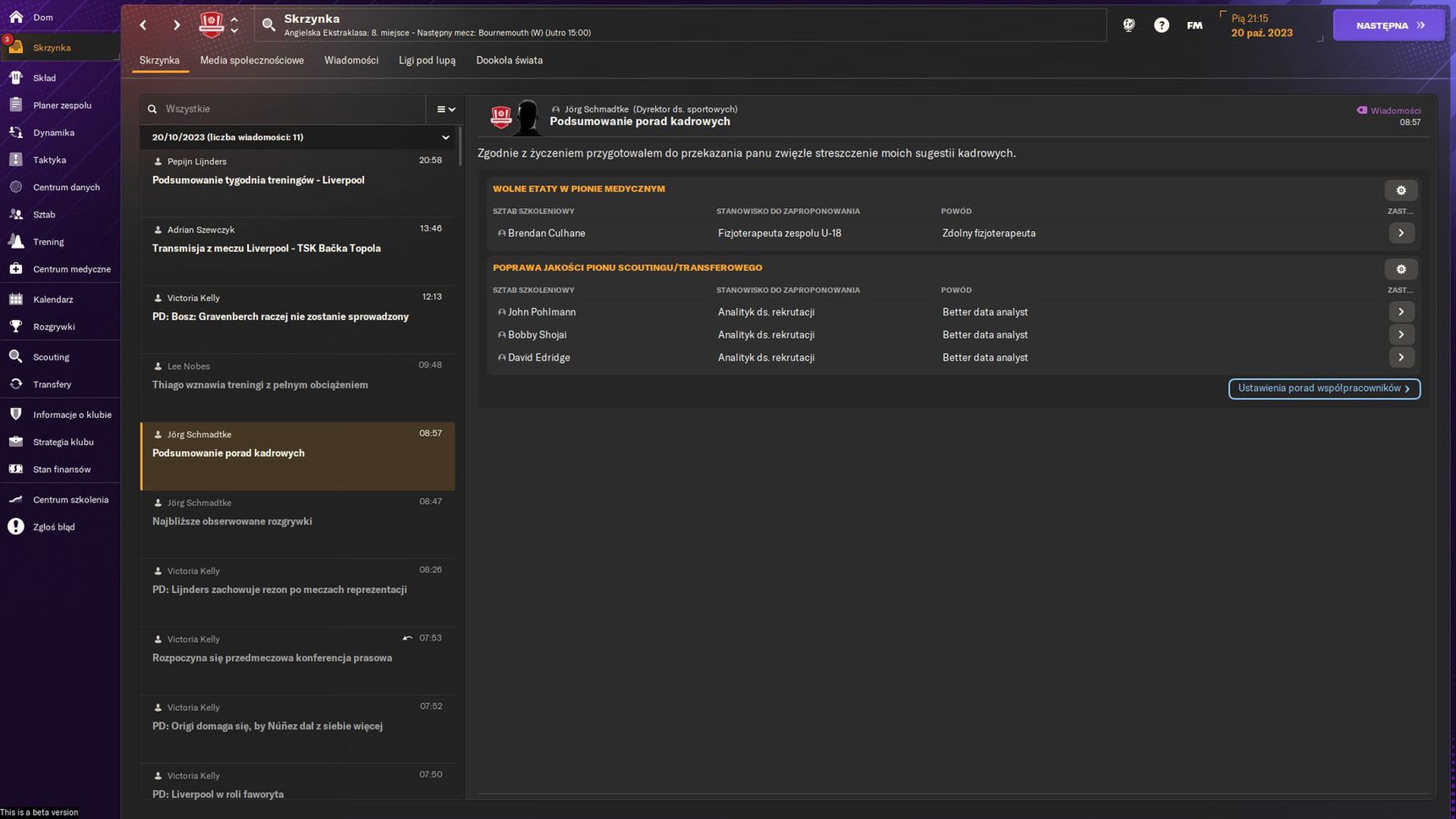Open the inbox filter dropdown menu

[x=445, y=109]
